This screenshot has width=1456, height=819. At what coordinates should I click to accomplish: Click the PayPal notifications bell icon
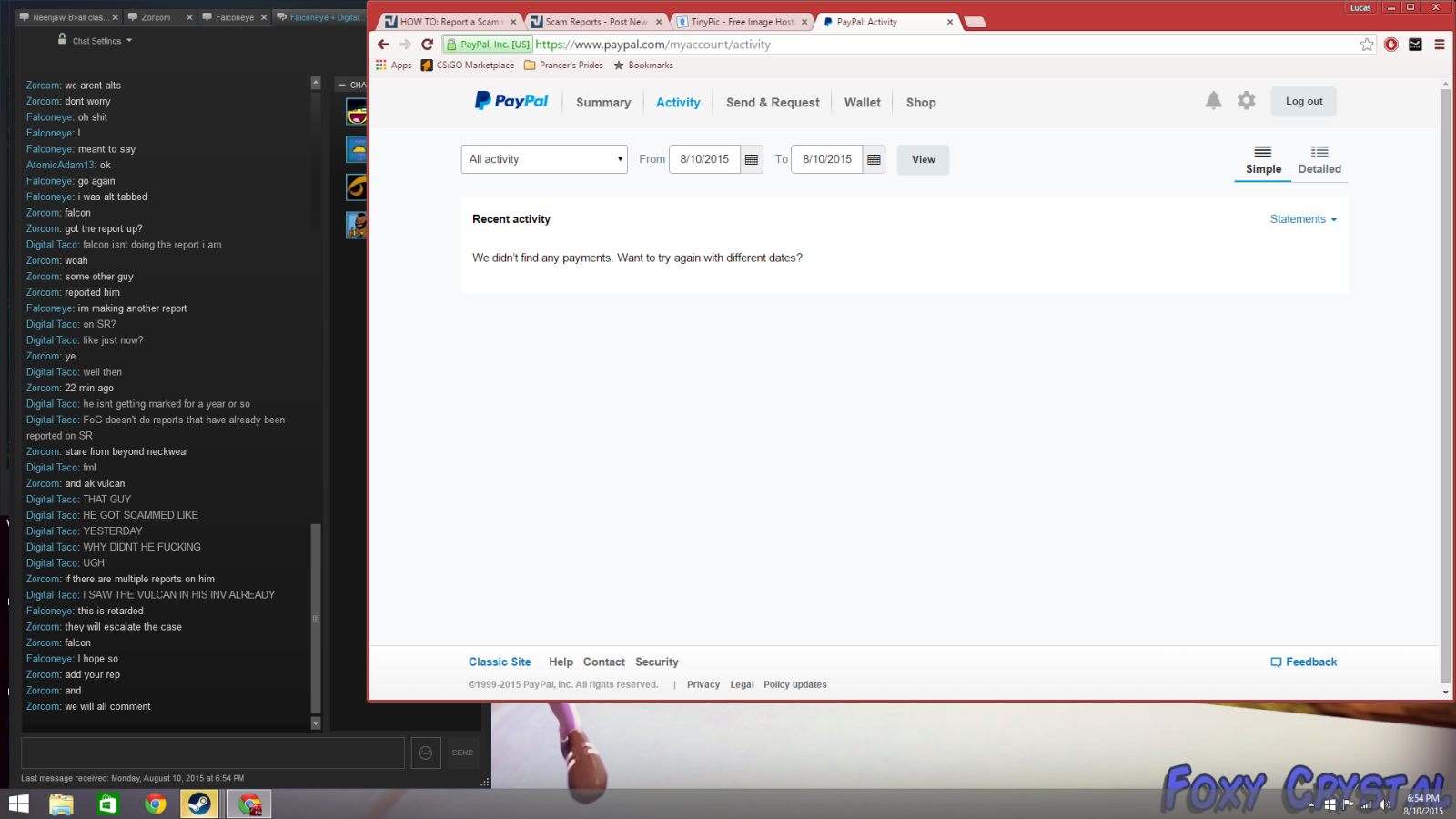pos(1213,101)
